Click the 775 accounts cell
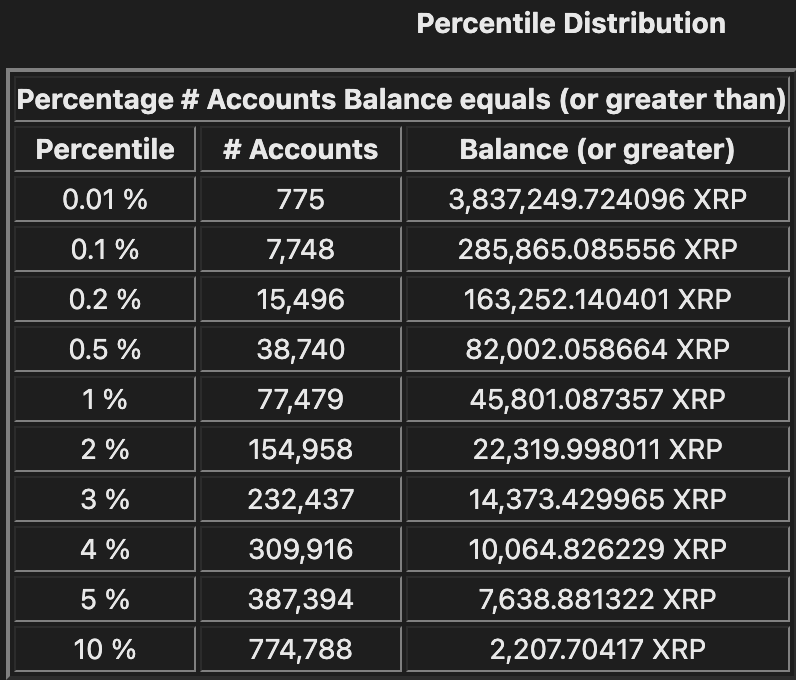The width and height of the screenshot is (796, 680). tap(301, 200)
